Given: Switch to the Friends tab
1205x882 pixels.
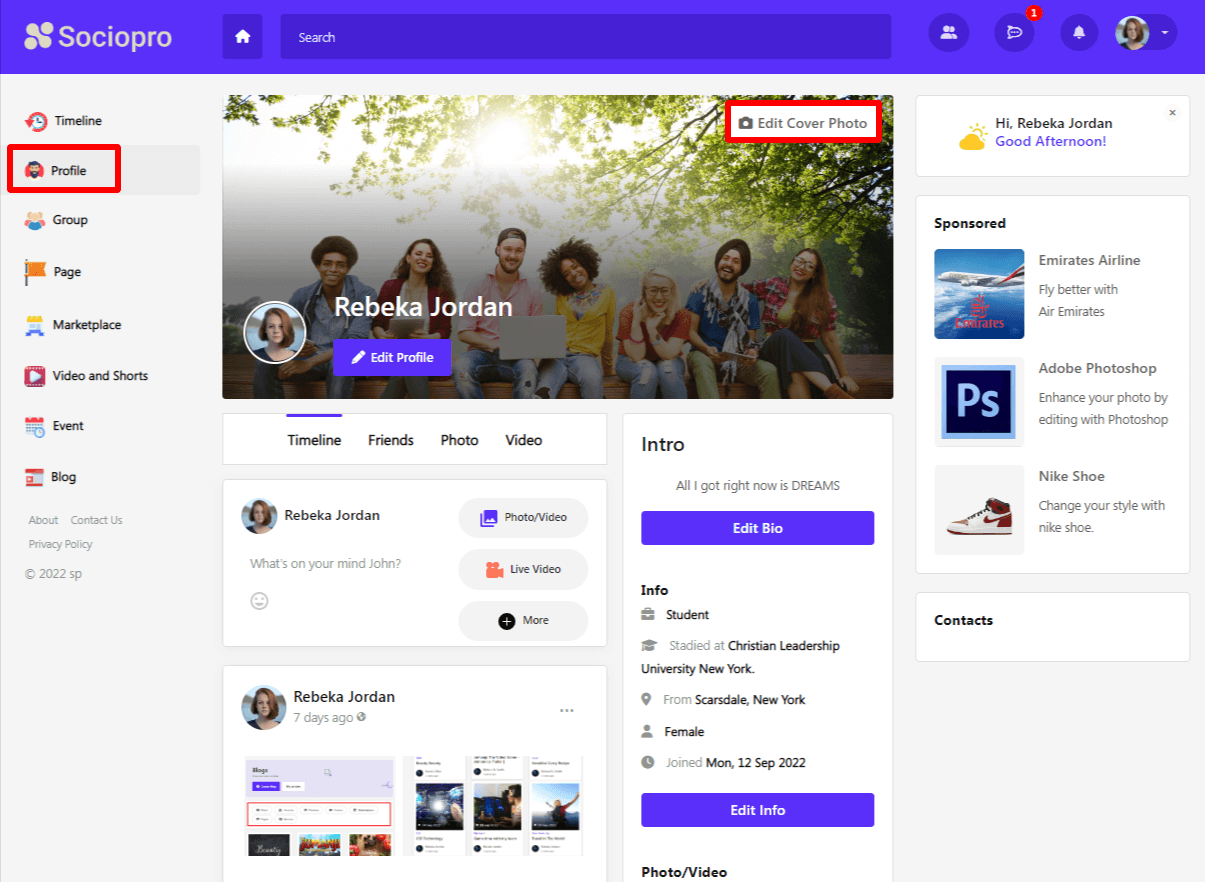Looking at the screenshot, I should tap(390, 440).
